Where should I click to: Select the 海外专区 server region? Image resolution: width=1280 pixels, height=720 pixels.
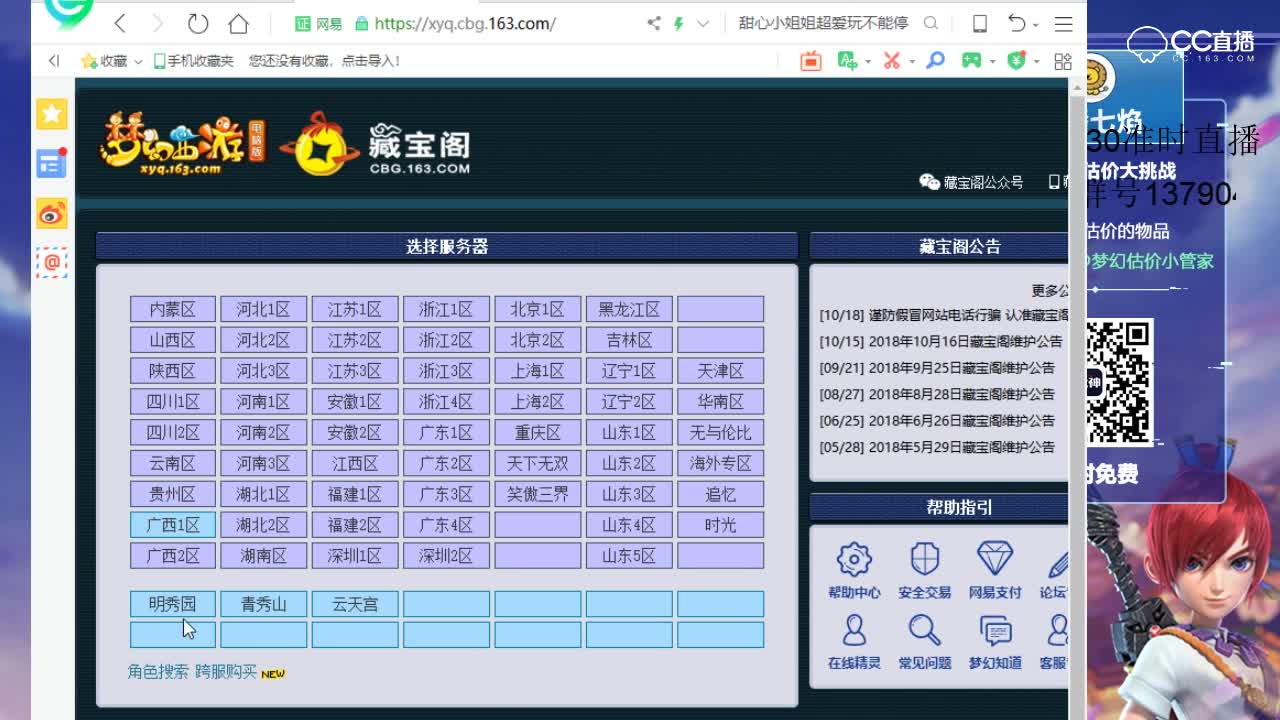click(720, 464)
